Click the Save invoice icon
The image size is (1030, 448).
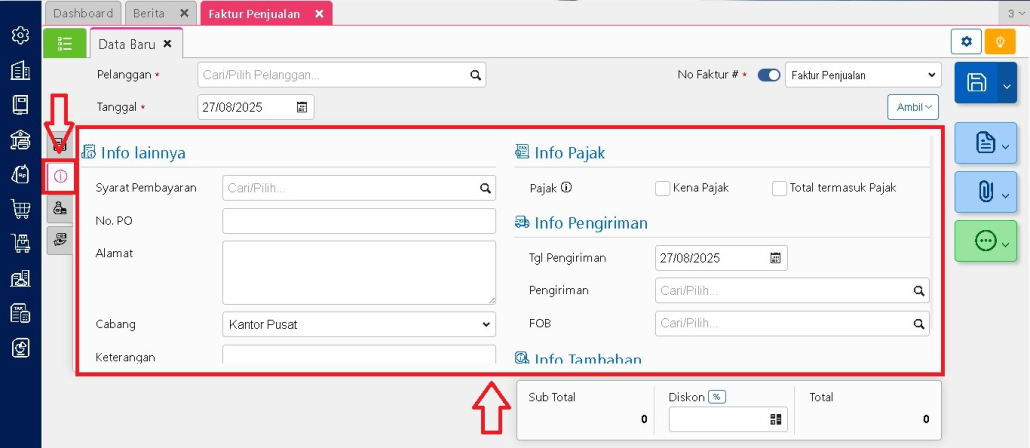(x=977, y=83)
